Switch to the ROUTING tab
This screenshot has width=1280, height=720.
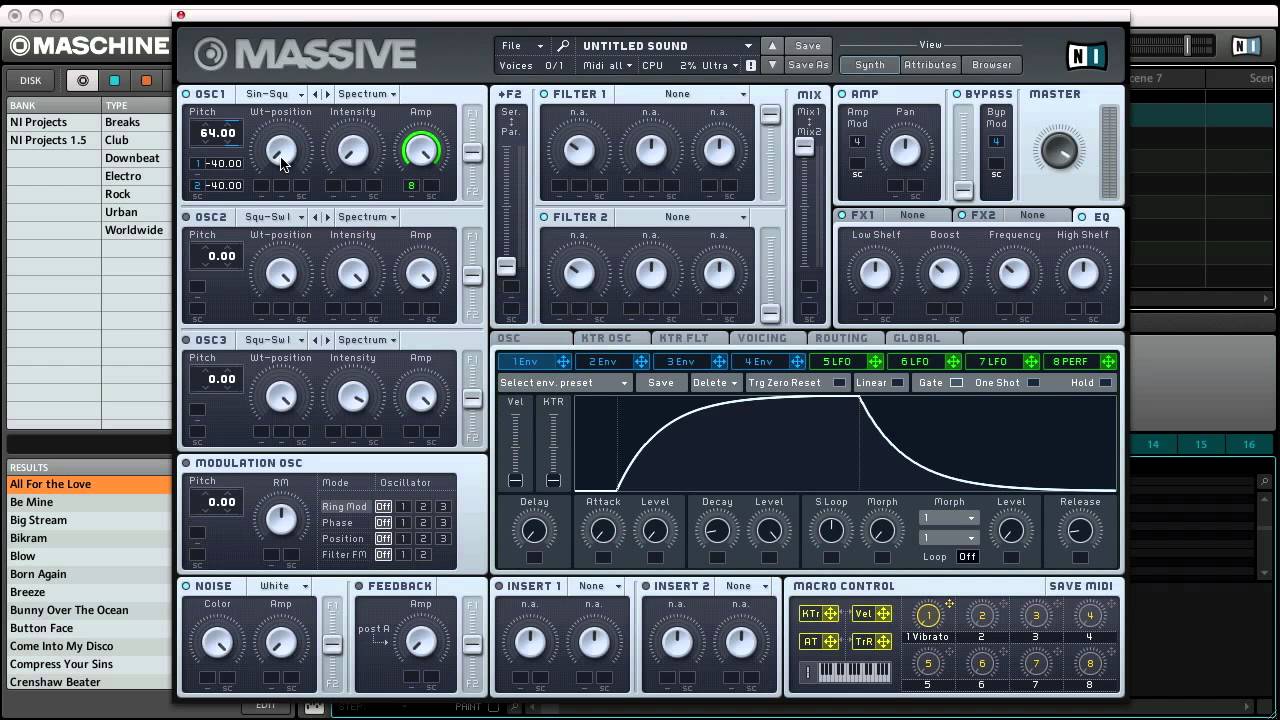(846, 338)
